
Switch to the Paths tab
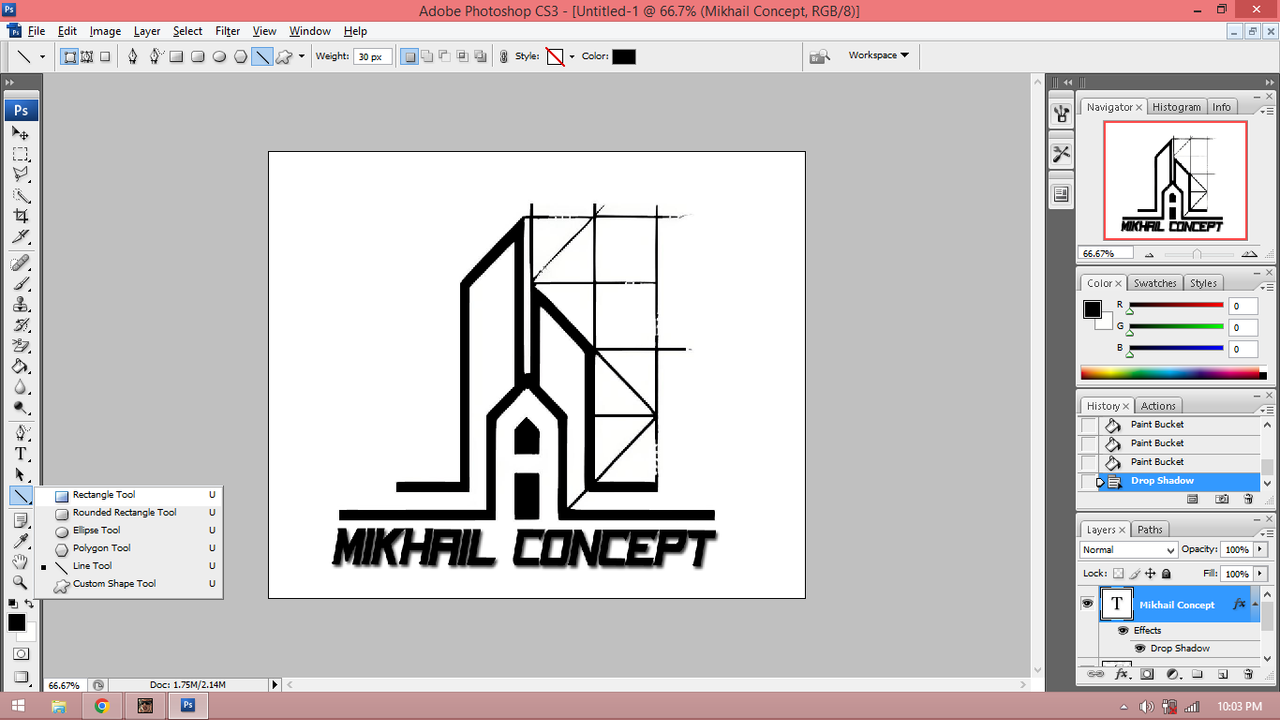coord(1150,530)
